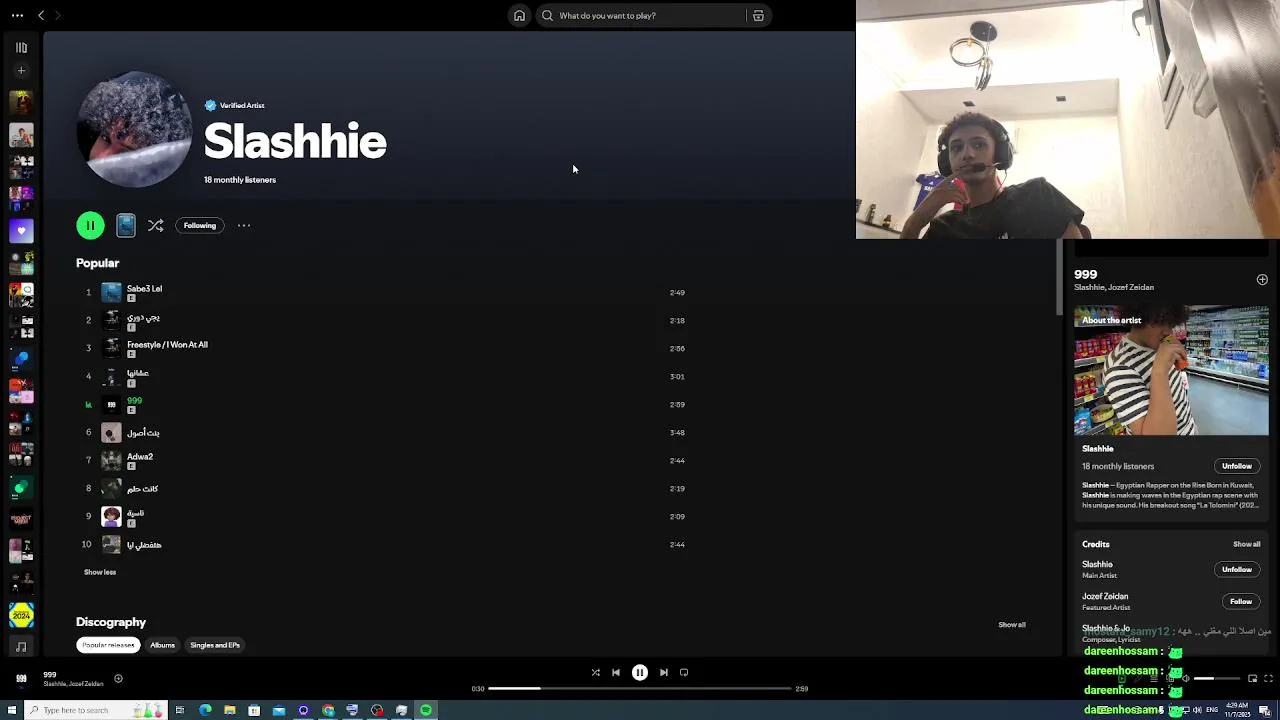
Task: Open the 2024 Wrapped playlist in sidebar
Action: [x=21, y=615]
